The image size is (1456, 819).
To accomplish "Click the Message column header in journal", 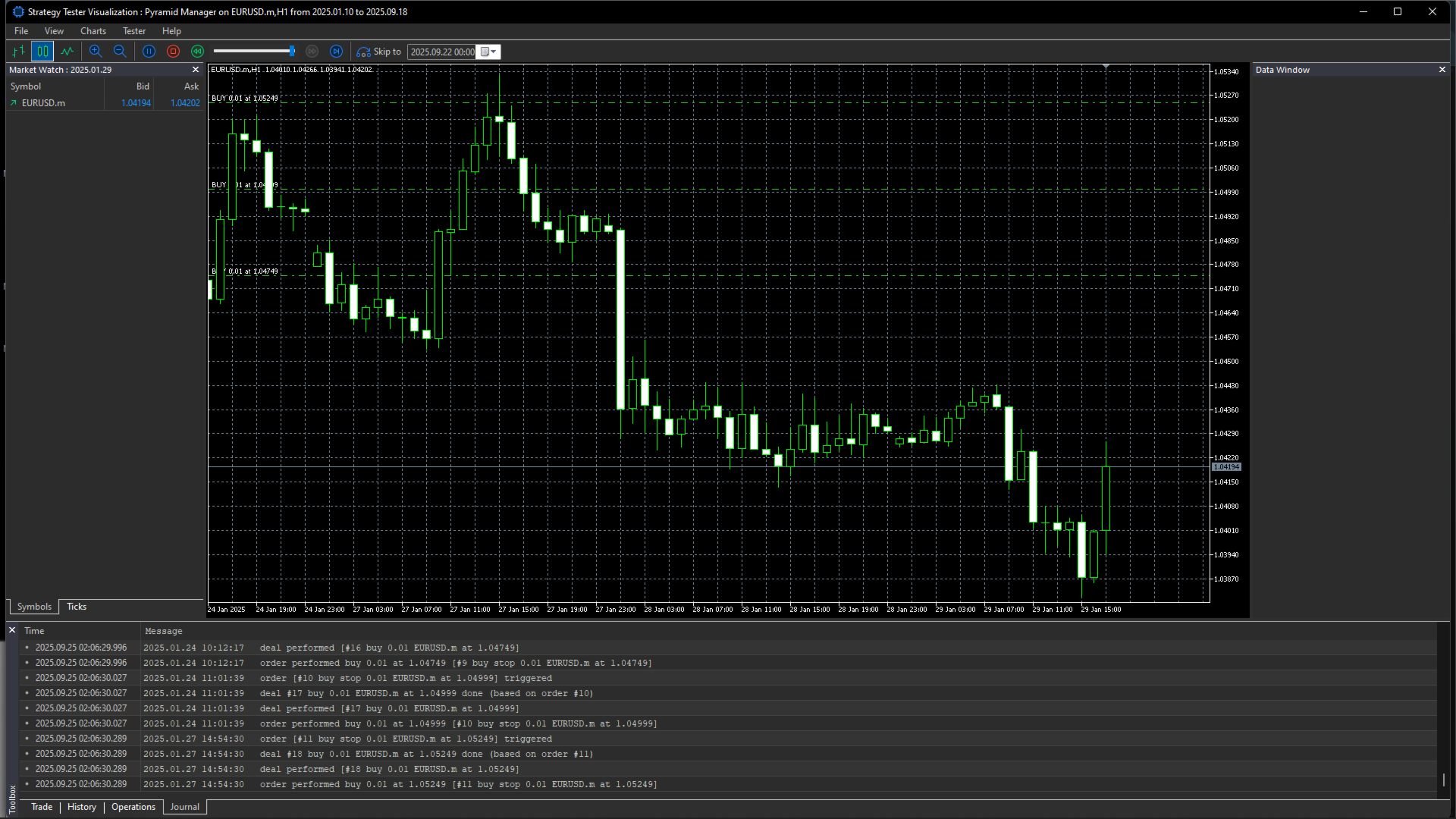I will click(x=164, y=631).
